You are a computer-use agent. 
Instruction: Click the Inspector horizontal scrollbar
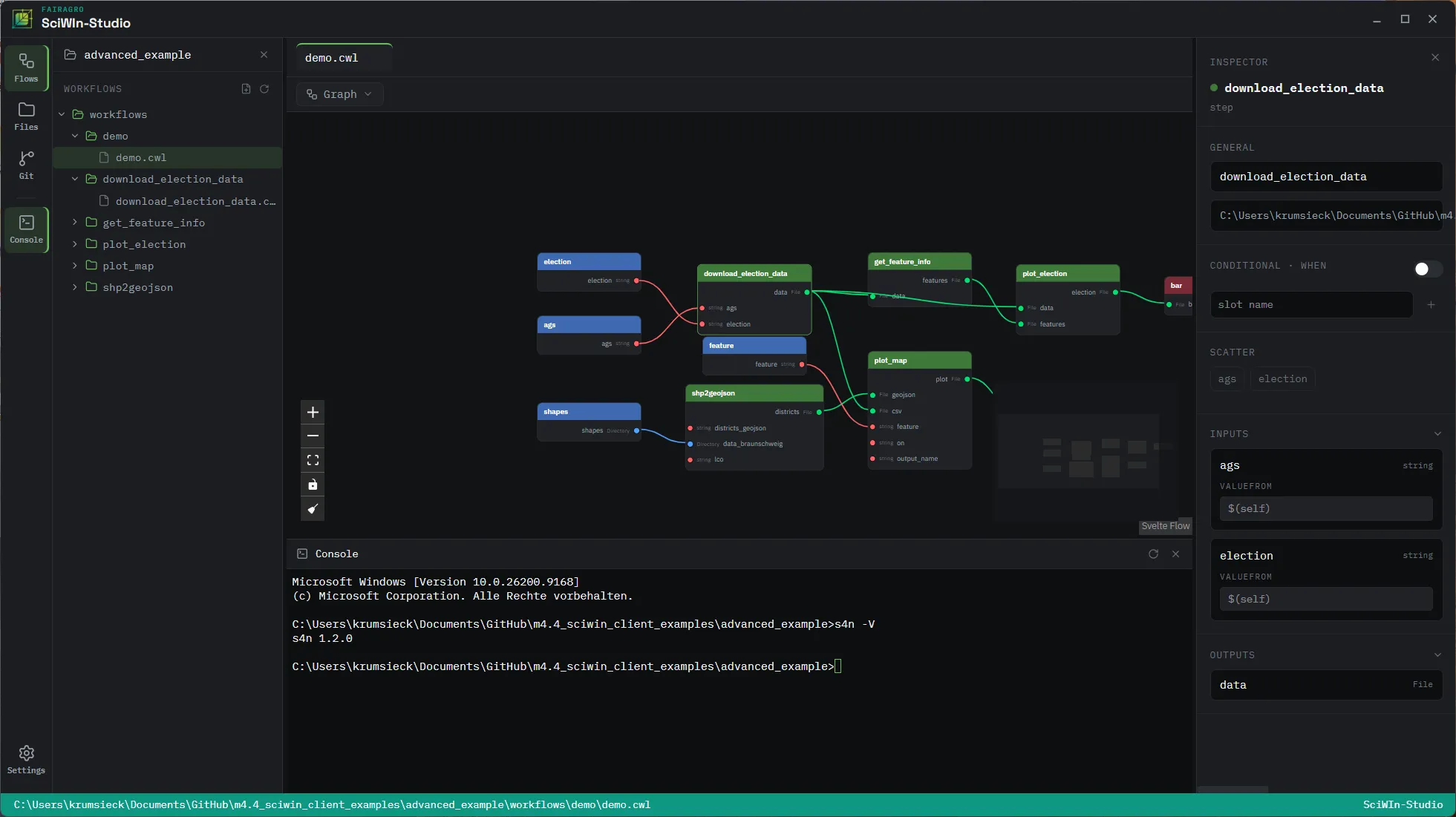coord(1233,790)
